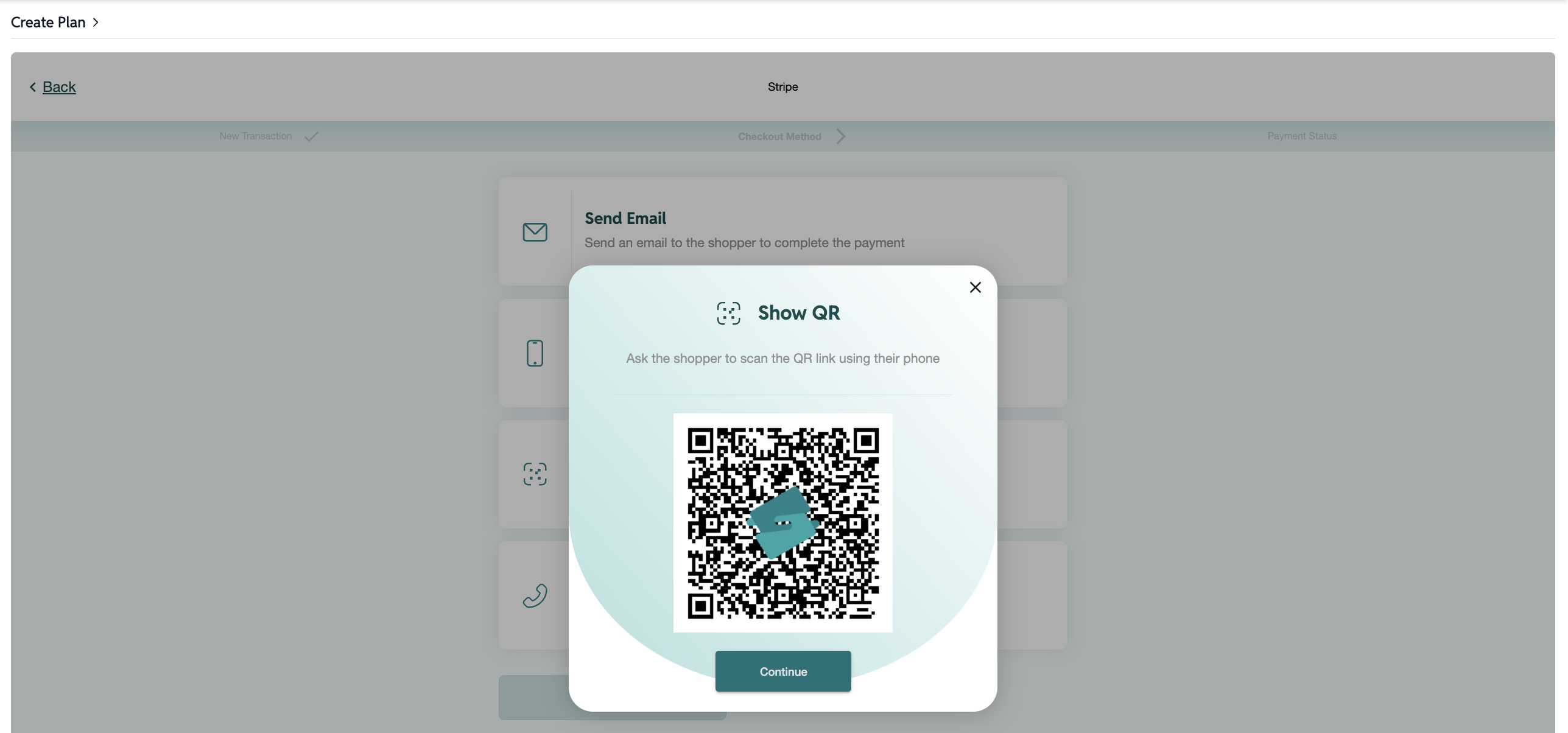Click the New Transaction checkmark icon

[x=311, y=136]
